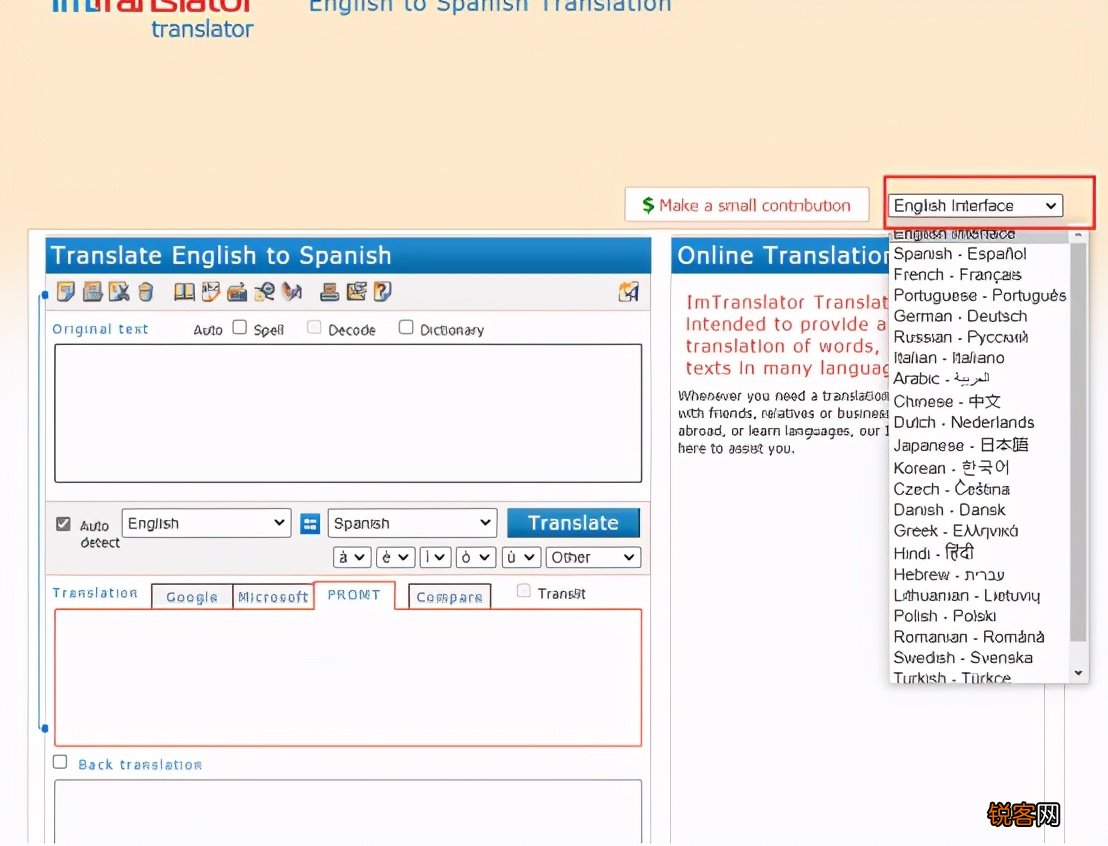Open the English source language dropdown
The height and width of the screenshot is (846, 1108).
coord(206,523)
